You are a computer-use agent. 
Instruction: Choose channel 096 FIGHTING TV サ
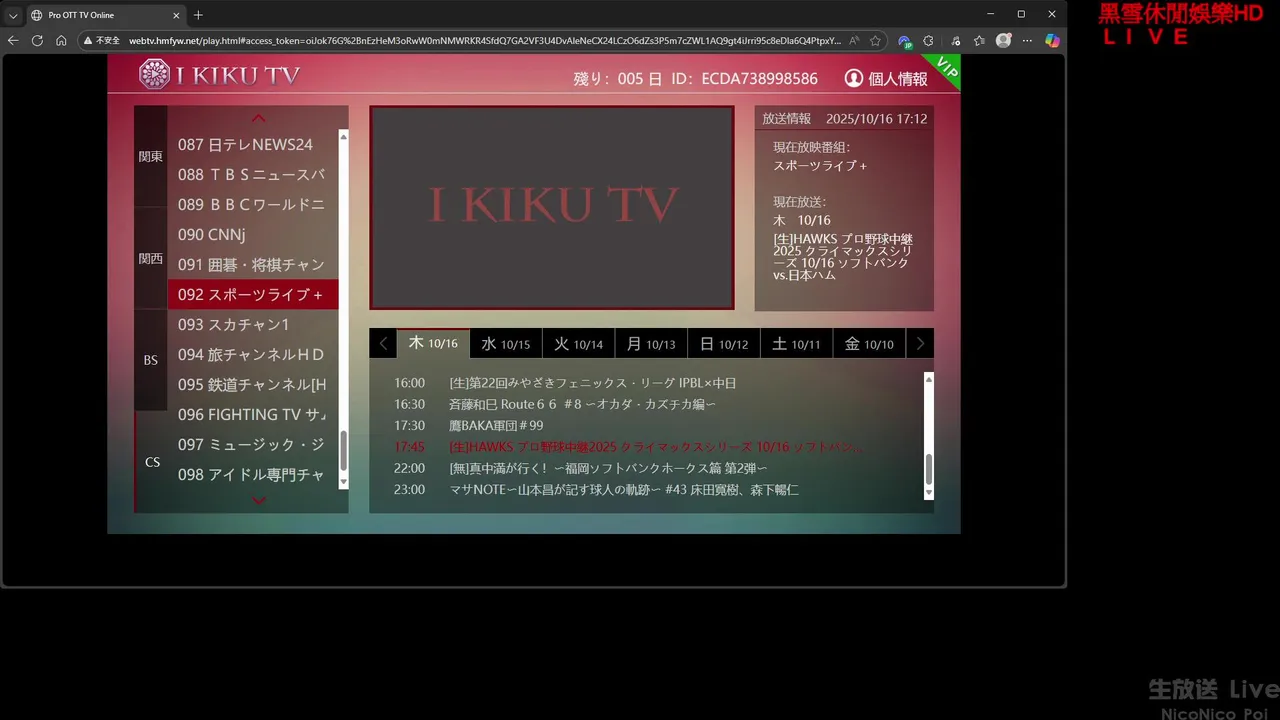[x=252, y=415]
